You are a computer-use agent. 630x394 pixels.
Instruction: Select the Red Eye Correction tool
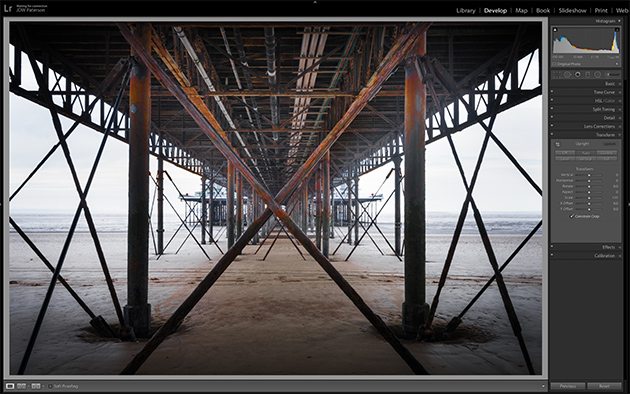[578, 74]
